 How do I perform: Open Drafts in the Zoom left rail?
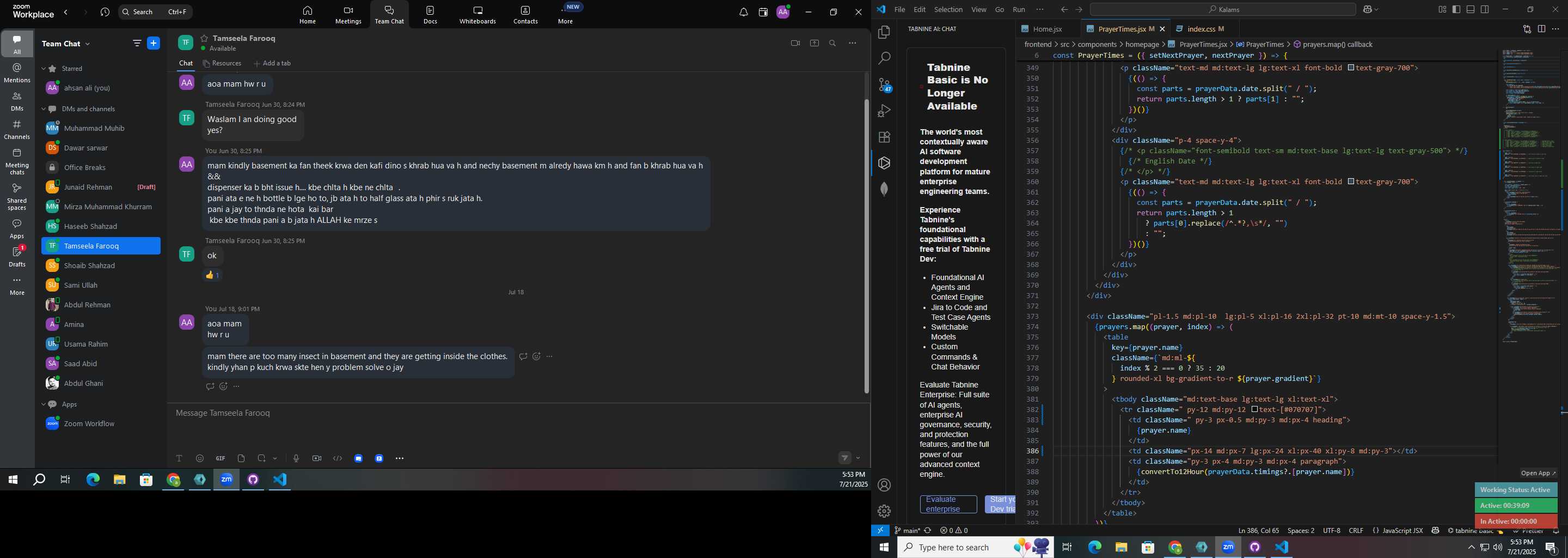click(17, 257)
